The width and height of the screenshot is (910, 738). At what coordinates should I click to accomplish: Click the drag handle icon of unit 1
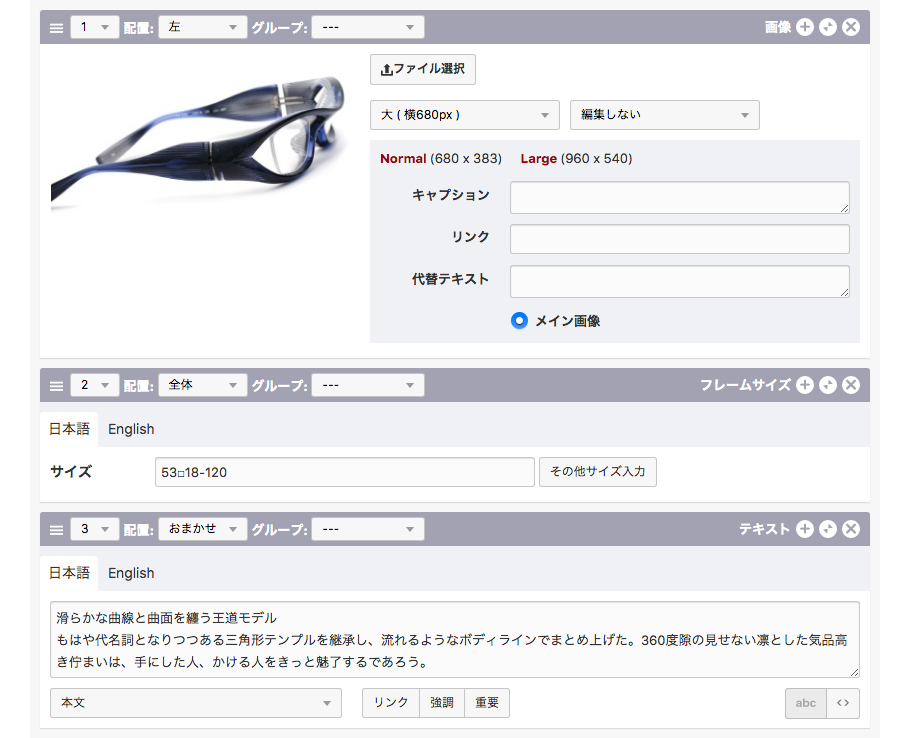[x=56, y=27]
